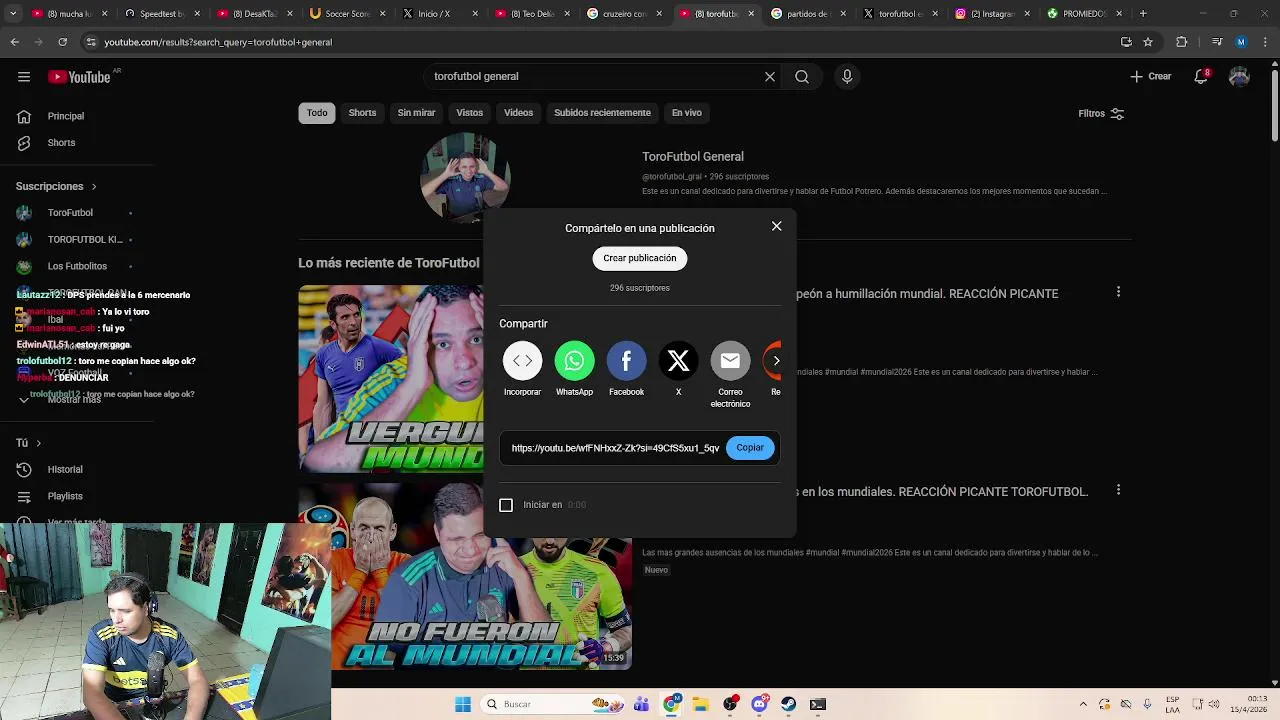Go to YouTube home via the logo
Image resolution: width=1280 pixels, height=720 pixels.
pyautogui.click(x=79, y=77)
